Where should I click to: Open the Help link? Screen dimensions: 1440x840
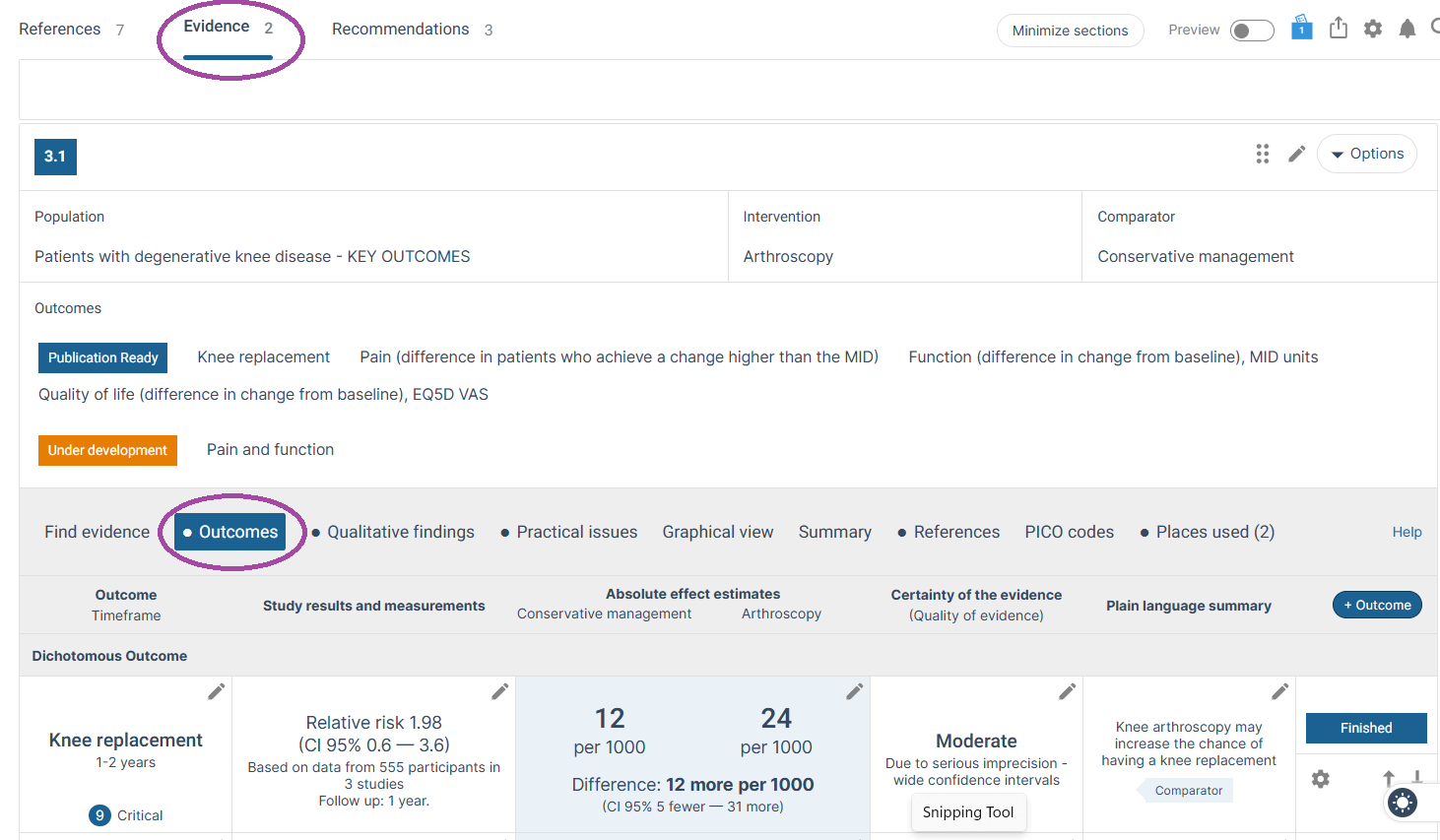tap(1407, 532)
